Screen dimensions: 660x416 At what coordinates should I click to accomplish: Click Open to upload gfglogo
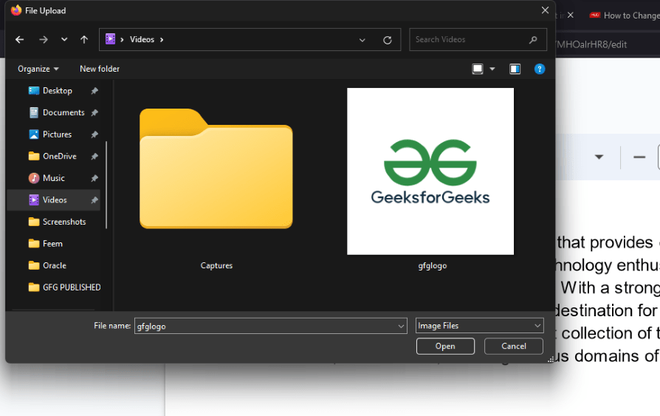tap(445, 346)
